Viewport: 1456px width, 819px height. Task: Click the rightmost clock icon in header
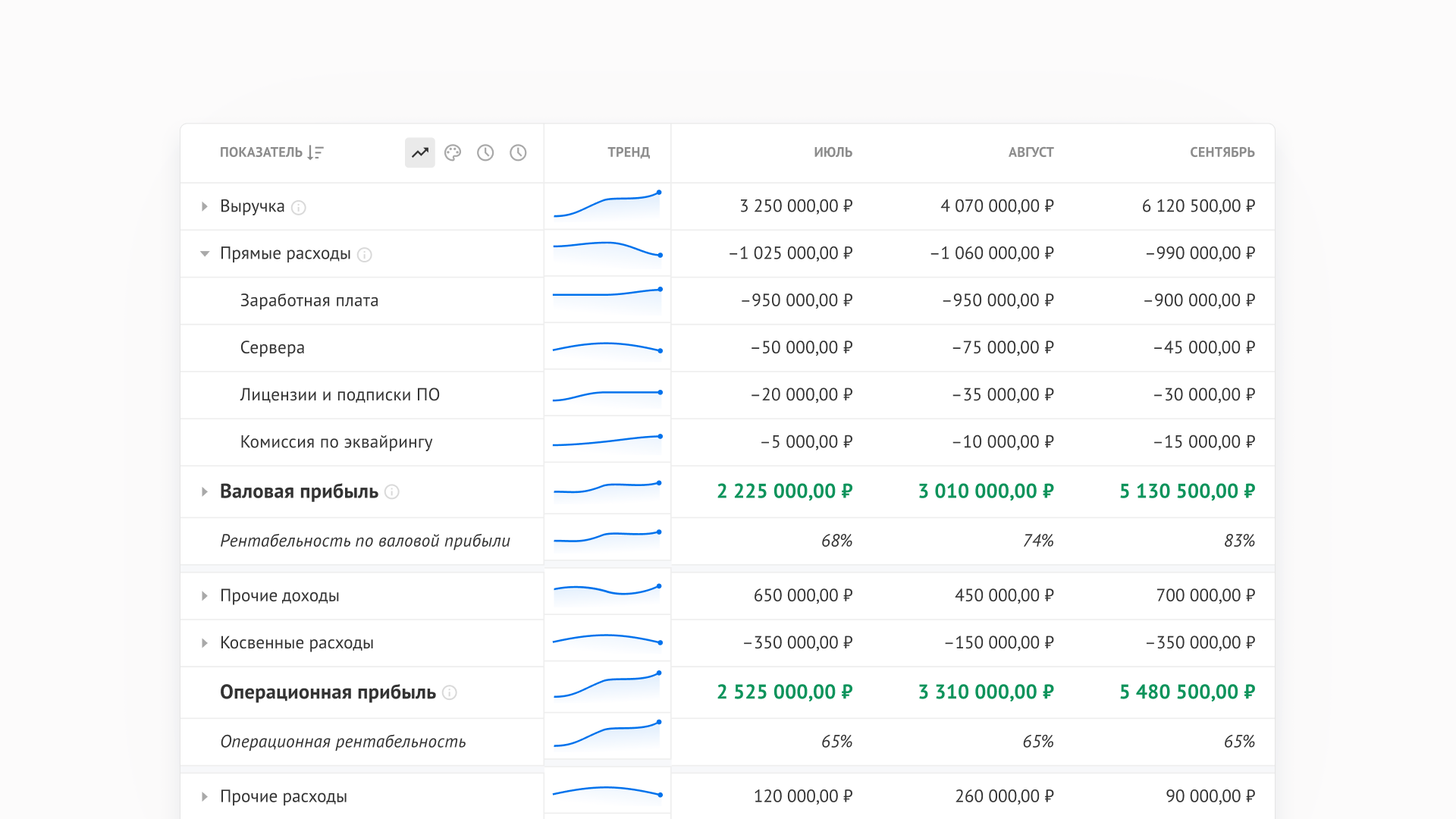518,152
